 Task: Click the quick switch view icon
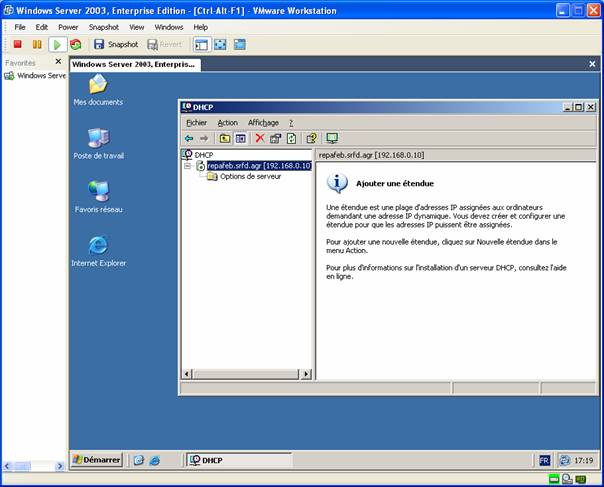[240, 44]
